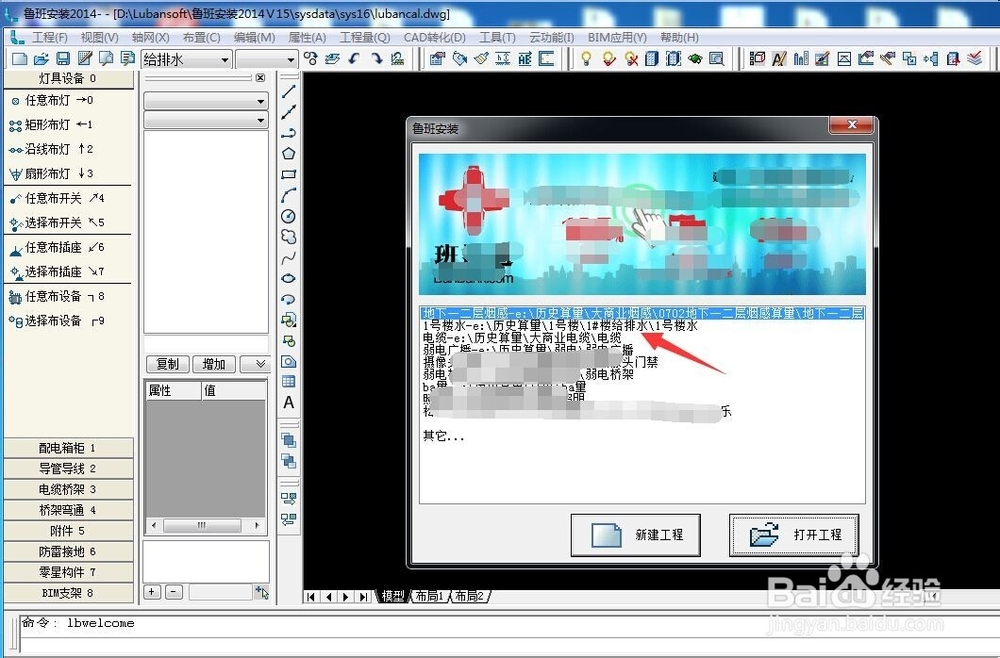
Task: Open the 工程(F) menu
Action: [x=50, y=38]
